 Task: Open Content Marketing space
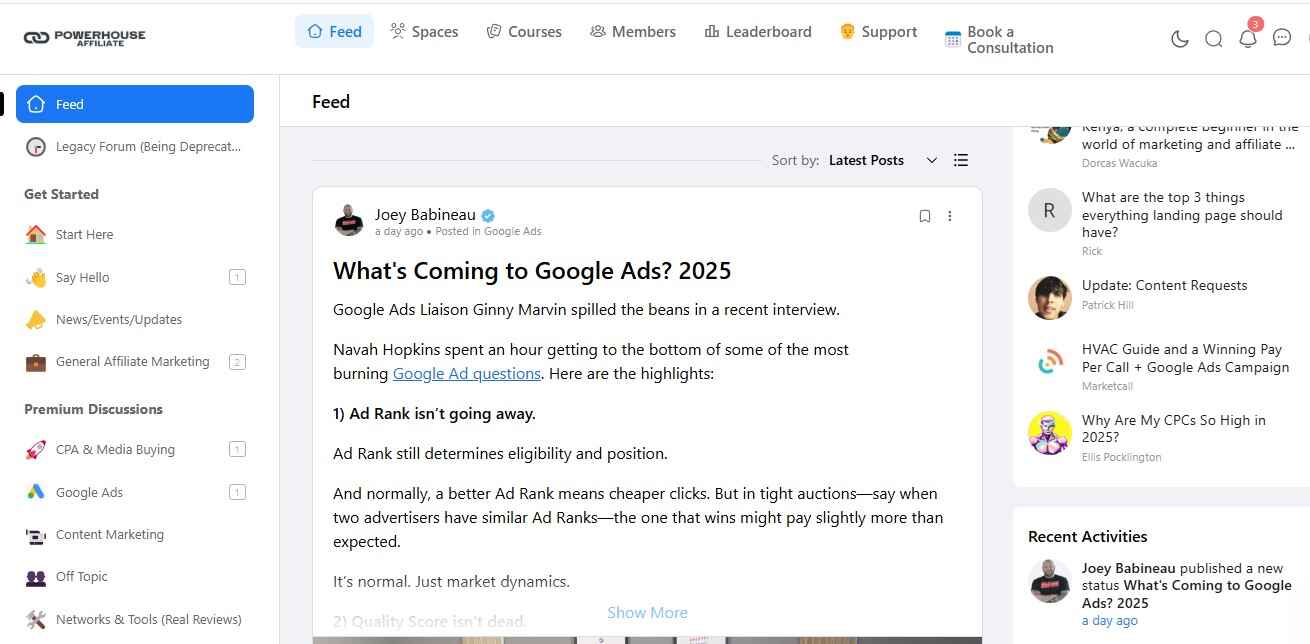point(135,534)
